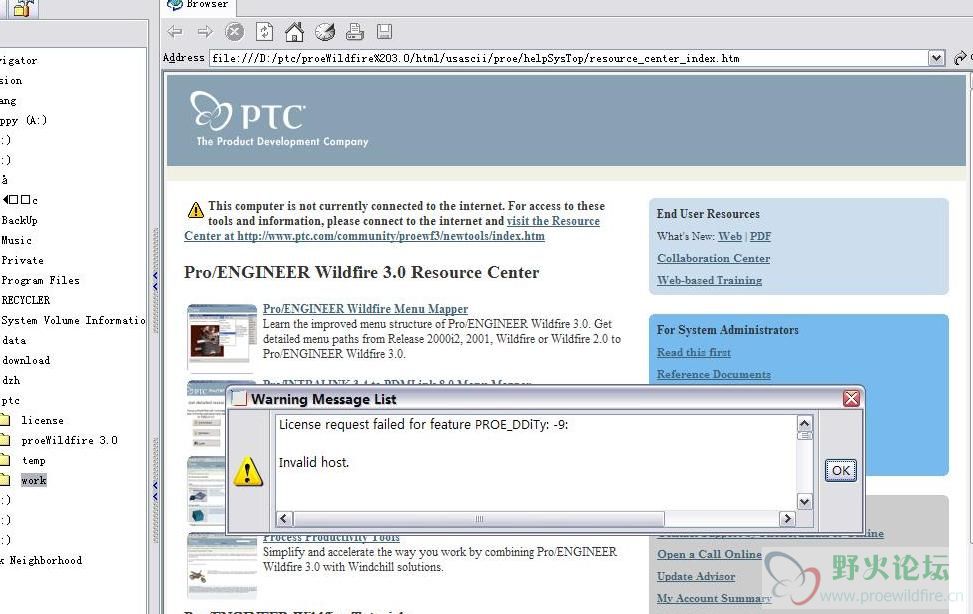Open What's New PDF link
The width and height of the screenshot is (973, 614).
(760, 237)
